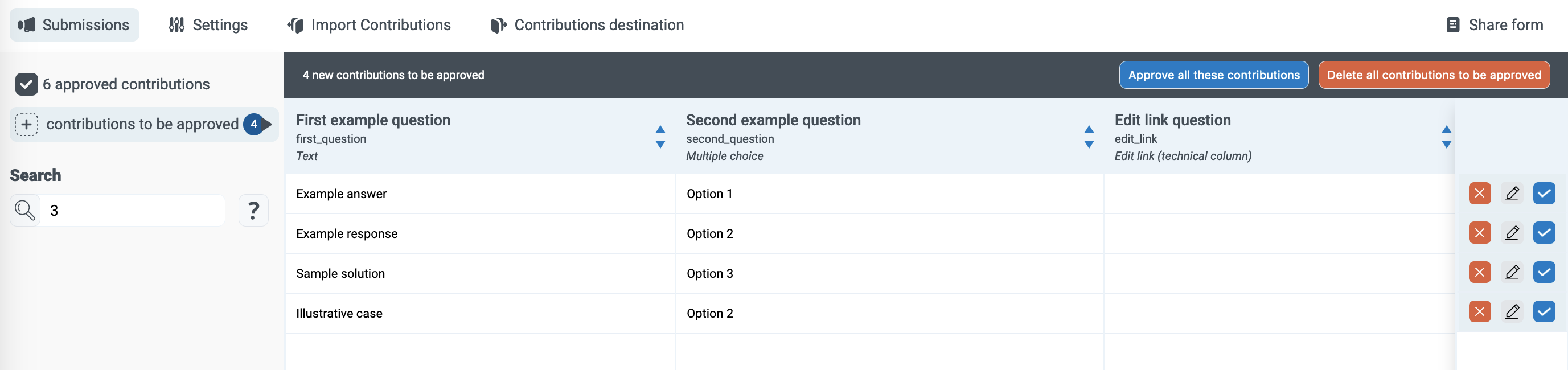This screenshot has height=370, width=1568.
Task: Approve the 'Example response' row checkmark
Action: pos(1544,233)
